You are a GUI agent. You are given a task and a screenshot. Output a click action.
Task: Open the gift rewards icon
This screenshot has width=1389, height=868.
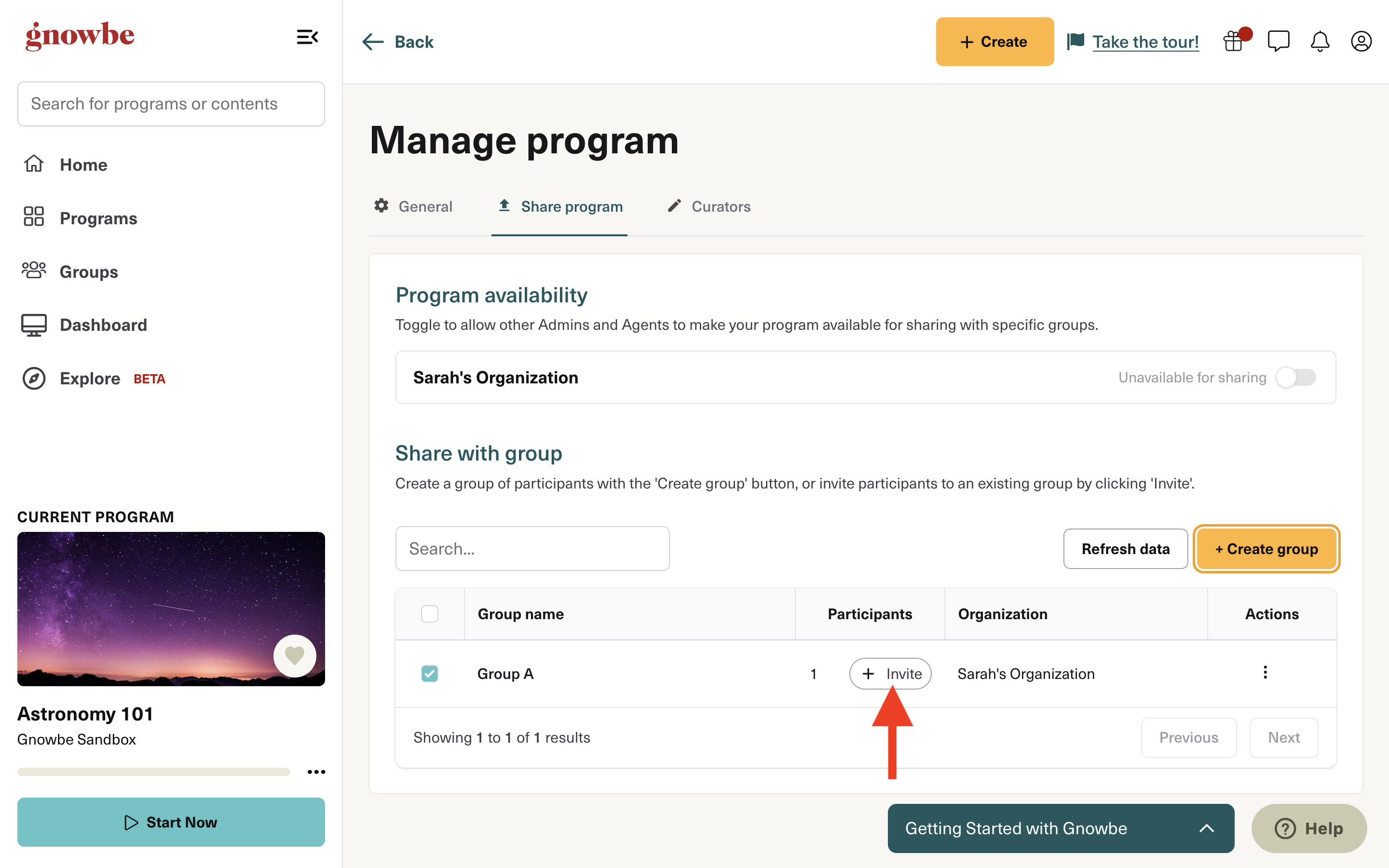(x=1234, y=41)
